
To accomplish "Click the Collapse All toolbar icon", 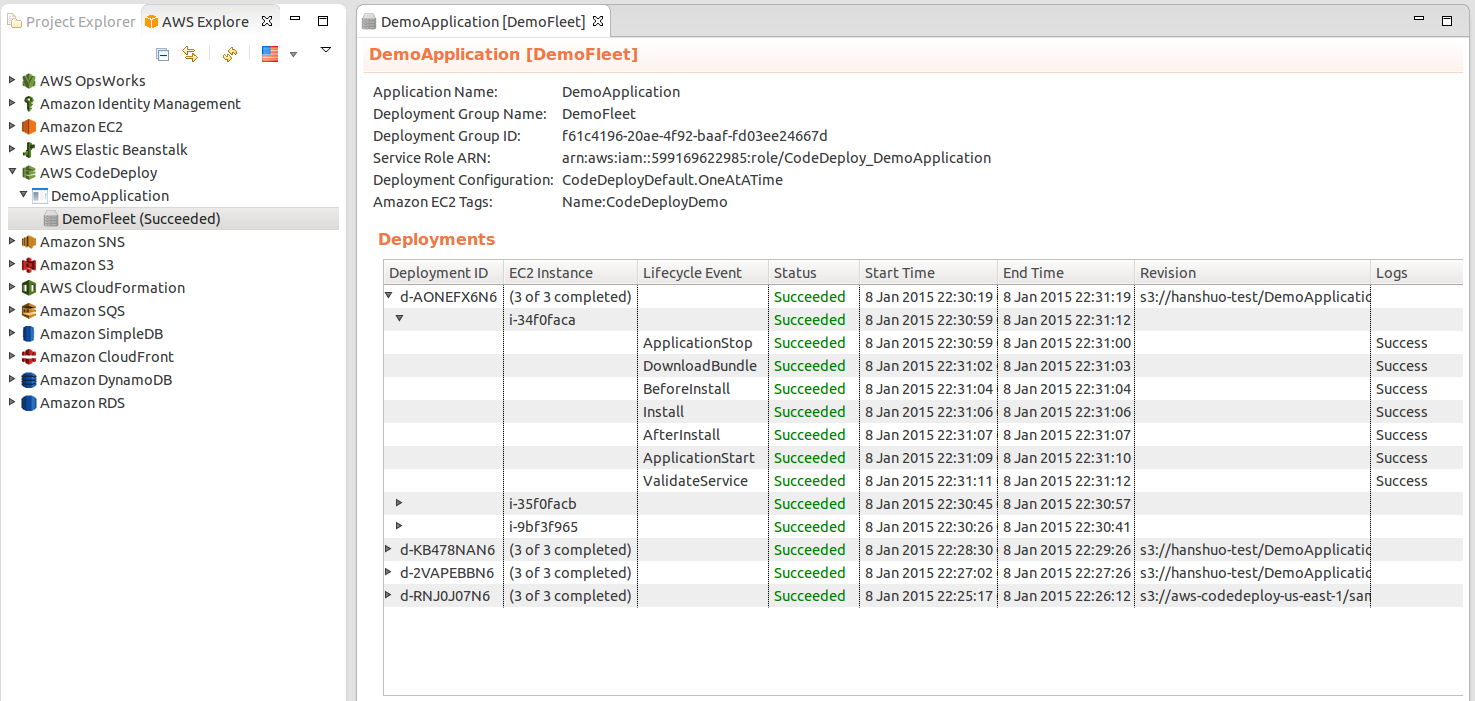I will (163, 54).
